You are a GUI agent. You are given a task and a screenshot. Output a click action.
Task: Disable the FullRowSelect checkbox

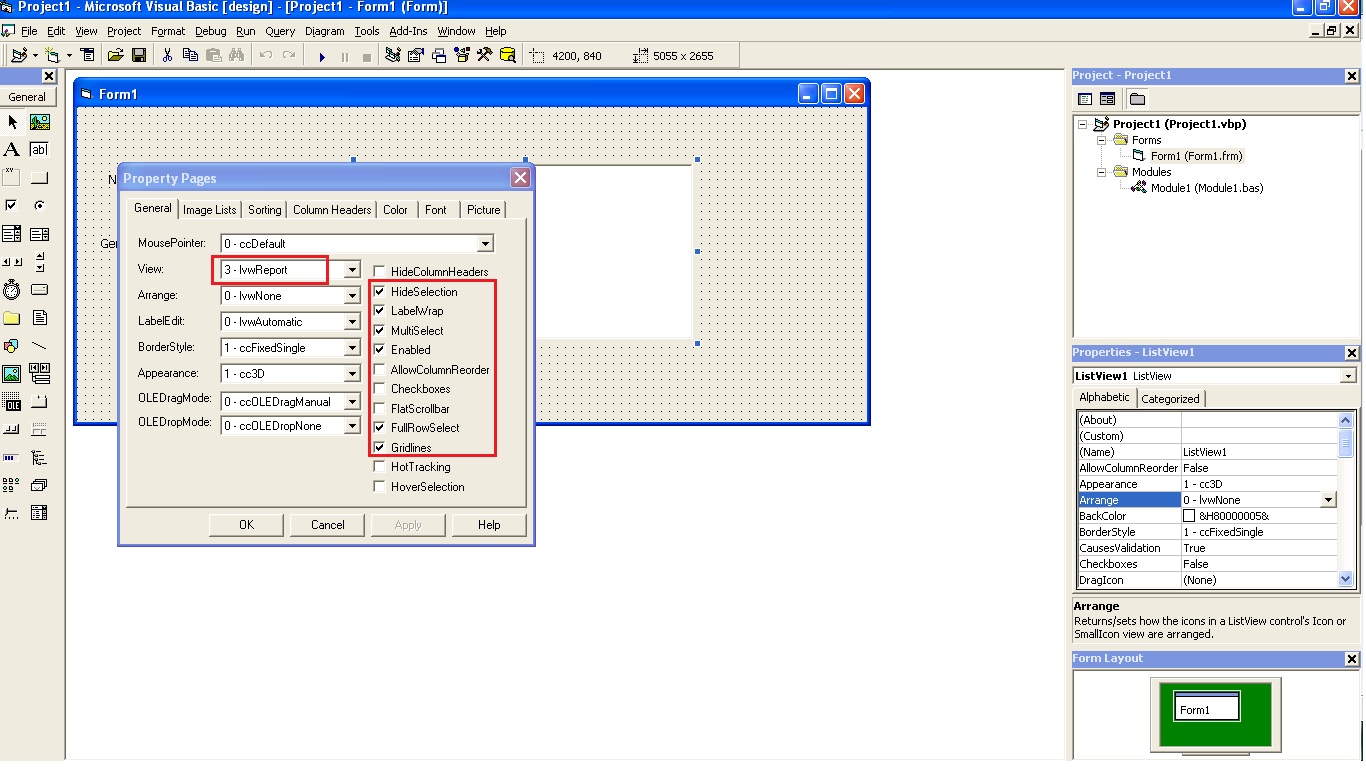[x=380, y=428]
